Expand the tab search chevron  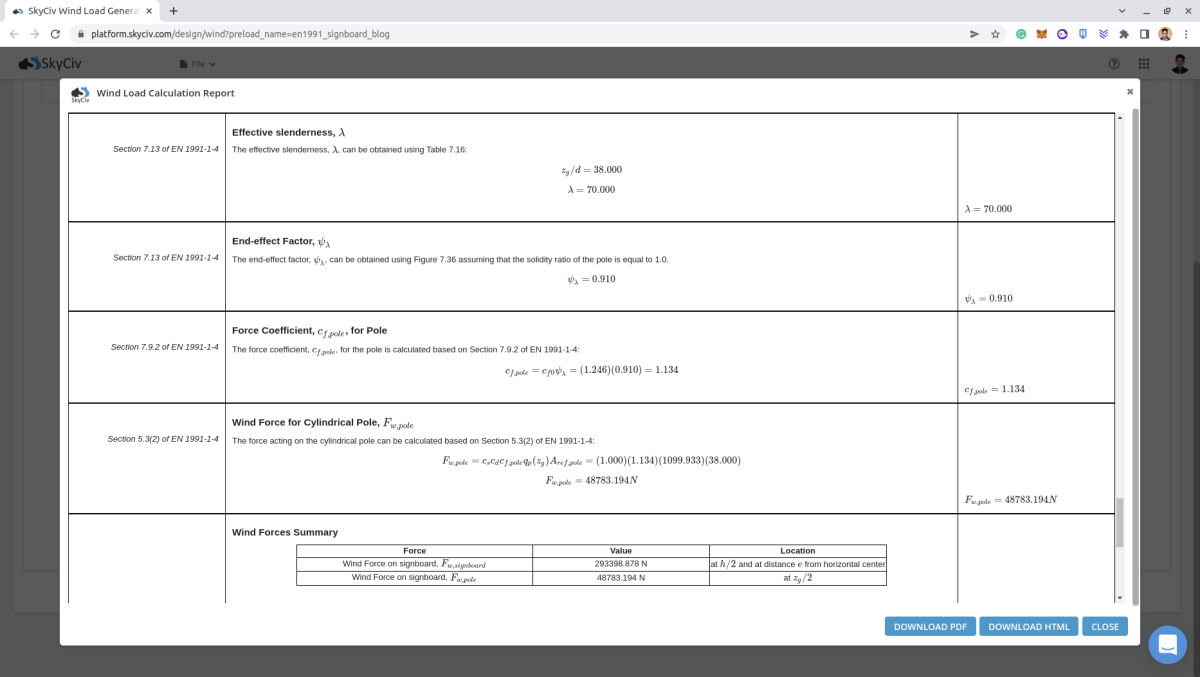(x=1121, y=10)
